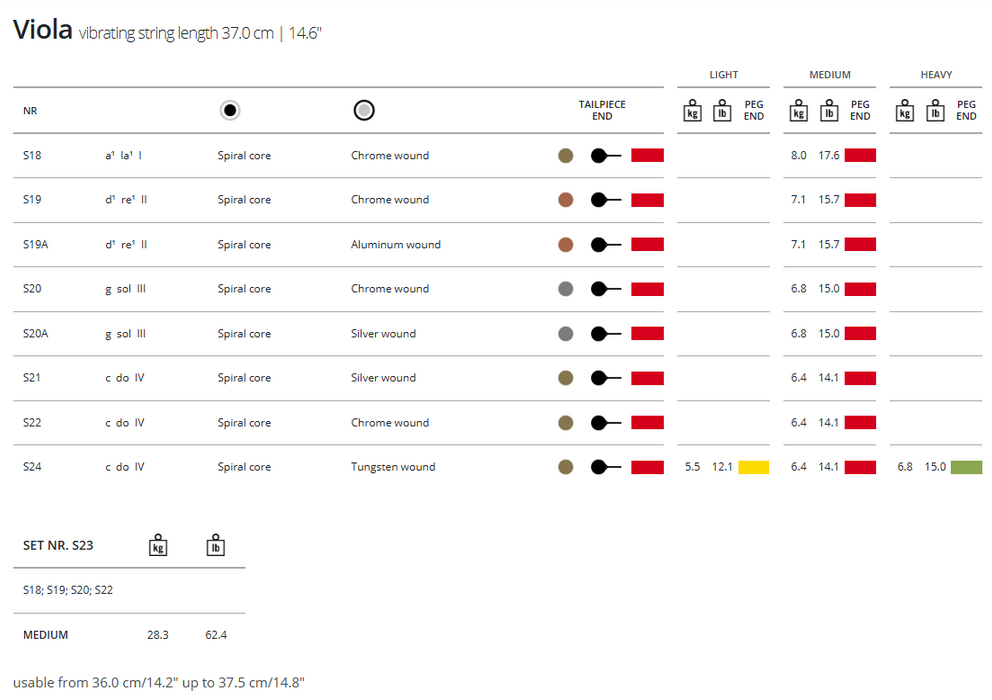992x700 pixels.
Task: Click the "usable from 36.0 cm" note
Action: [x=159, y=683]
